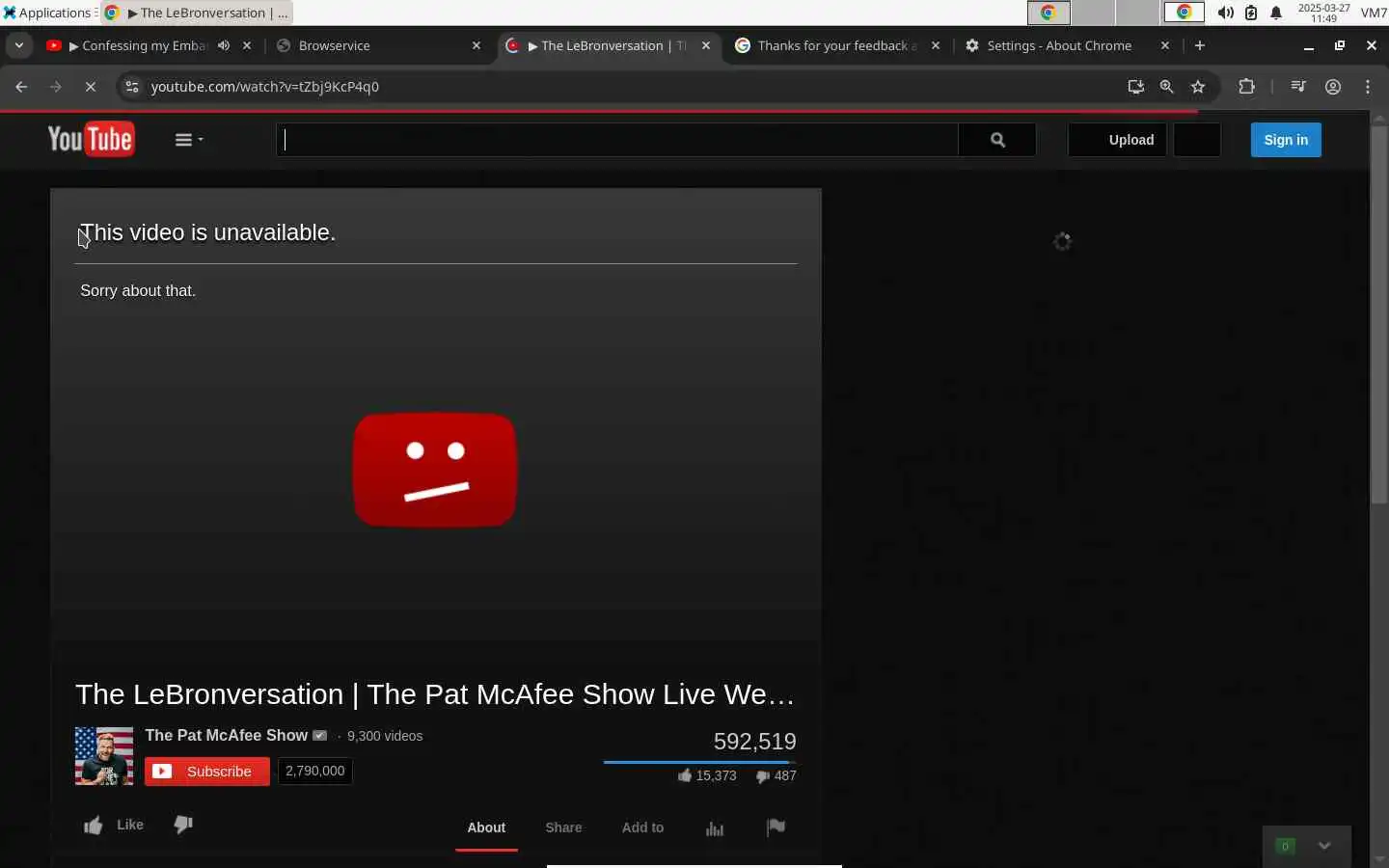Click the unavailable video sad face
Screen dimensions: 1389x868
click(x=435, y=470)
